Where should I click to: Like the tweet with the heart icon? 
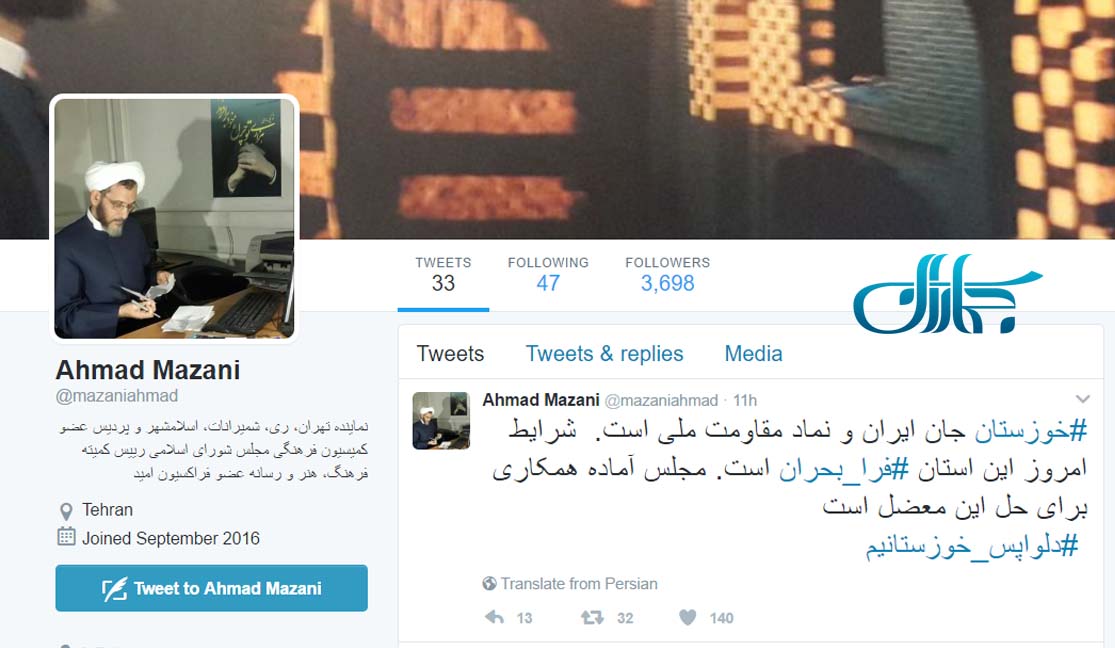pyautogui.click(x=687, y=617)
